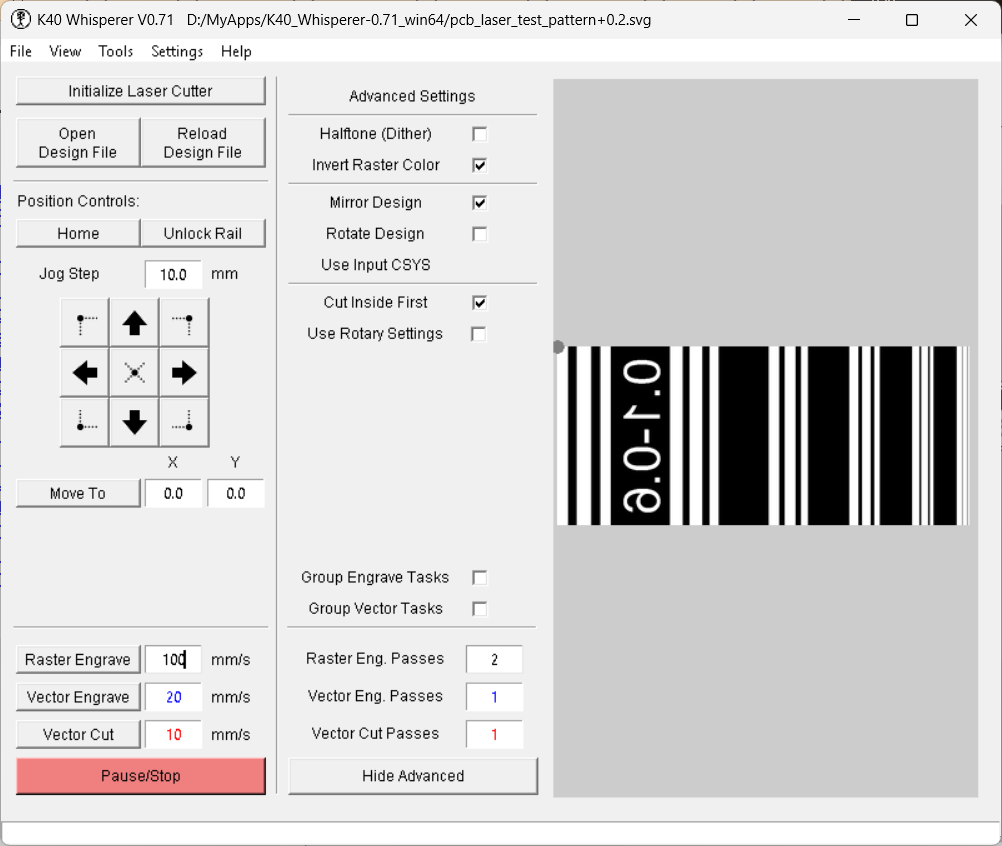1002x846 pixels.
Task: Move to upper-left corner of design
Action: pyautogui.click(x=85, y=323)
